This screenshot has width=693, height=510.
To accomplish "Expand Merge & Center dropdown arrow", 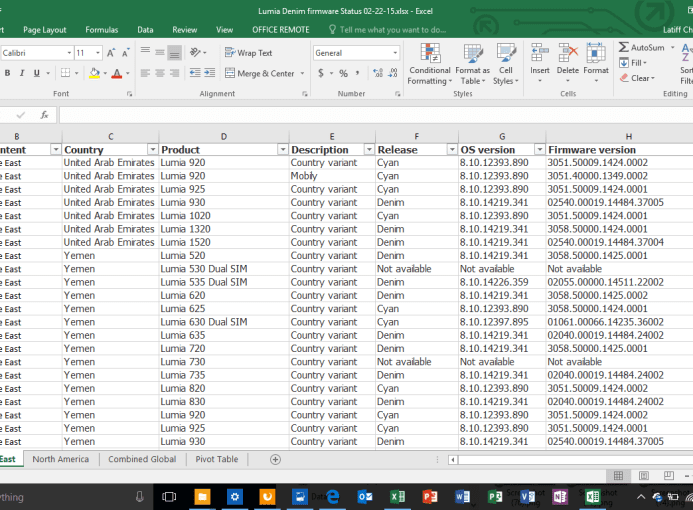I will (303, 73).
